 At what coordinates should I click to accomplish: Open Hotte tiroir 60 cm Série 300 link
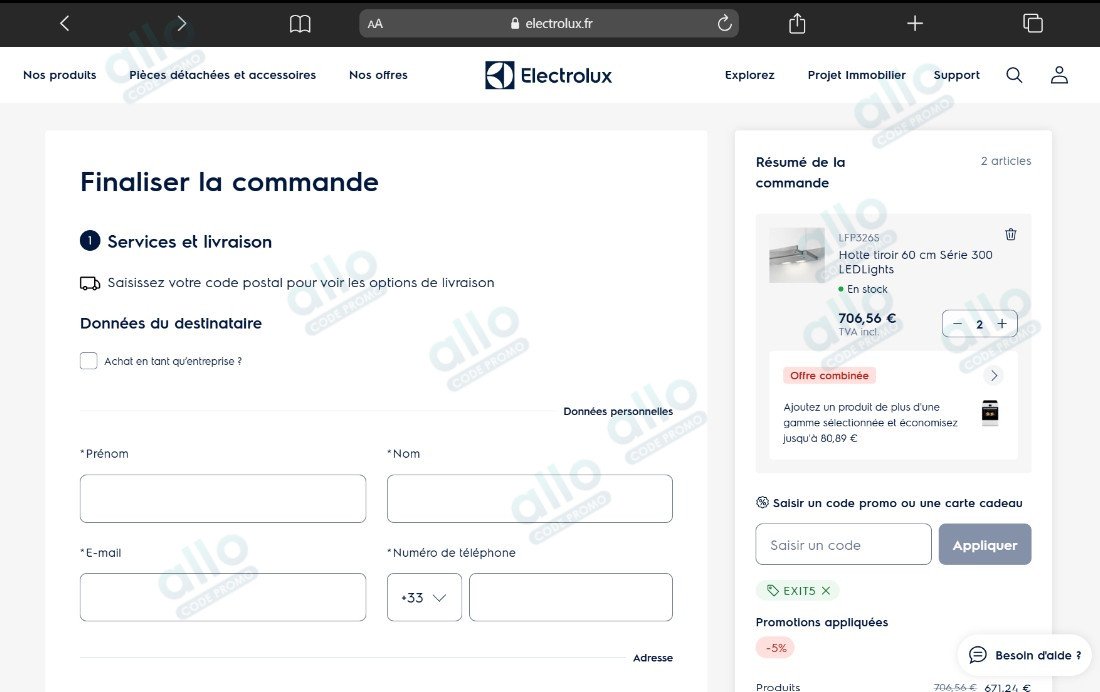pos(915,262)
